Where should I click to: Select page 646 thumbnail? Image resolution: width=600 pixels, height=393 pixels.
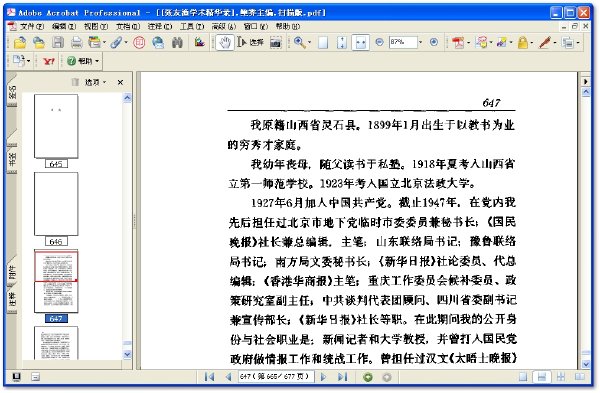click(x=56, y=204)
